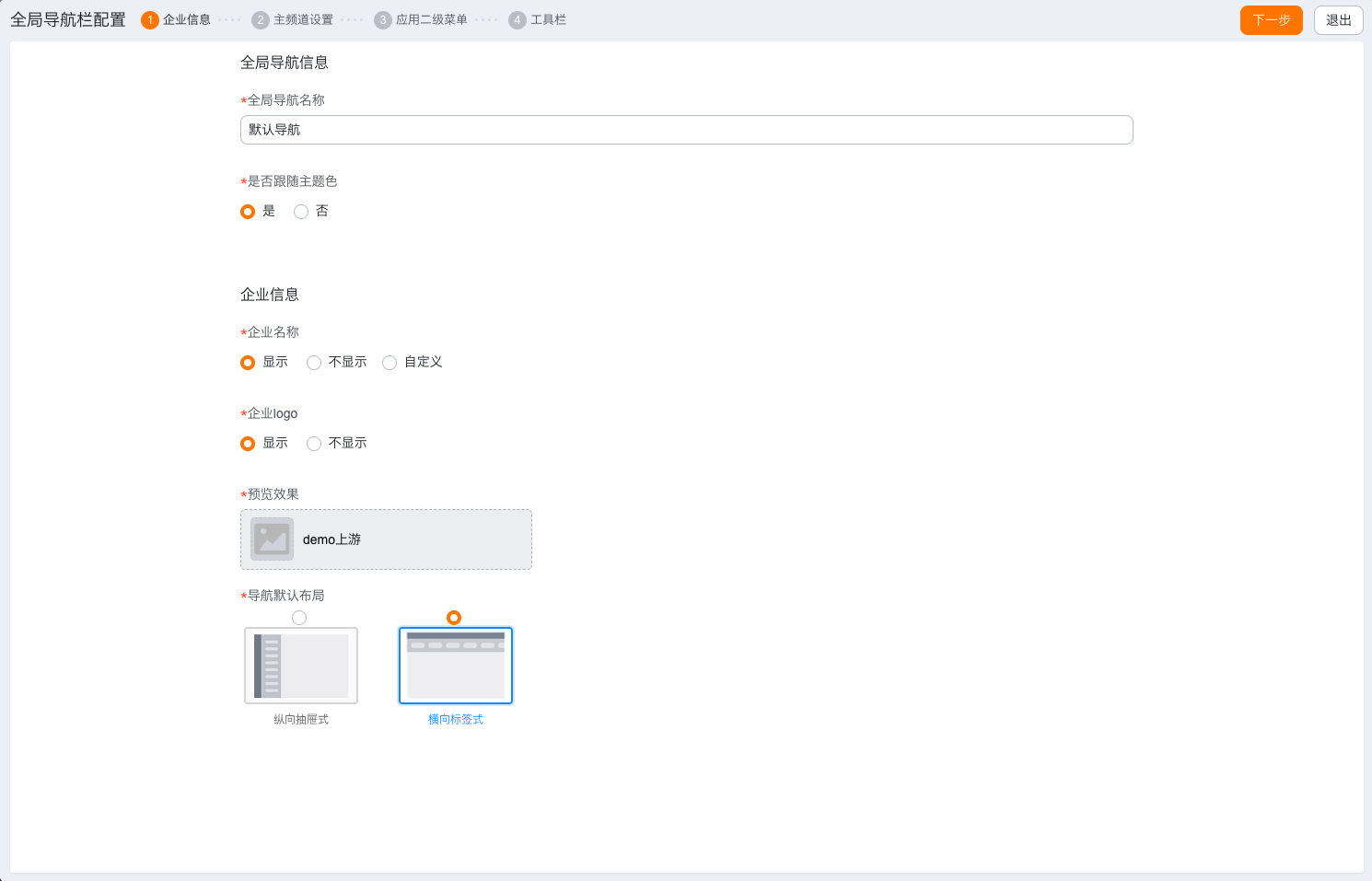The image size is (1372, 881).
Task: Select 否 for follow theme color
Action: [x=301, y=212]
